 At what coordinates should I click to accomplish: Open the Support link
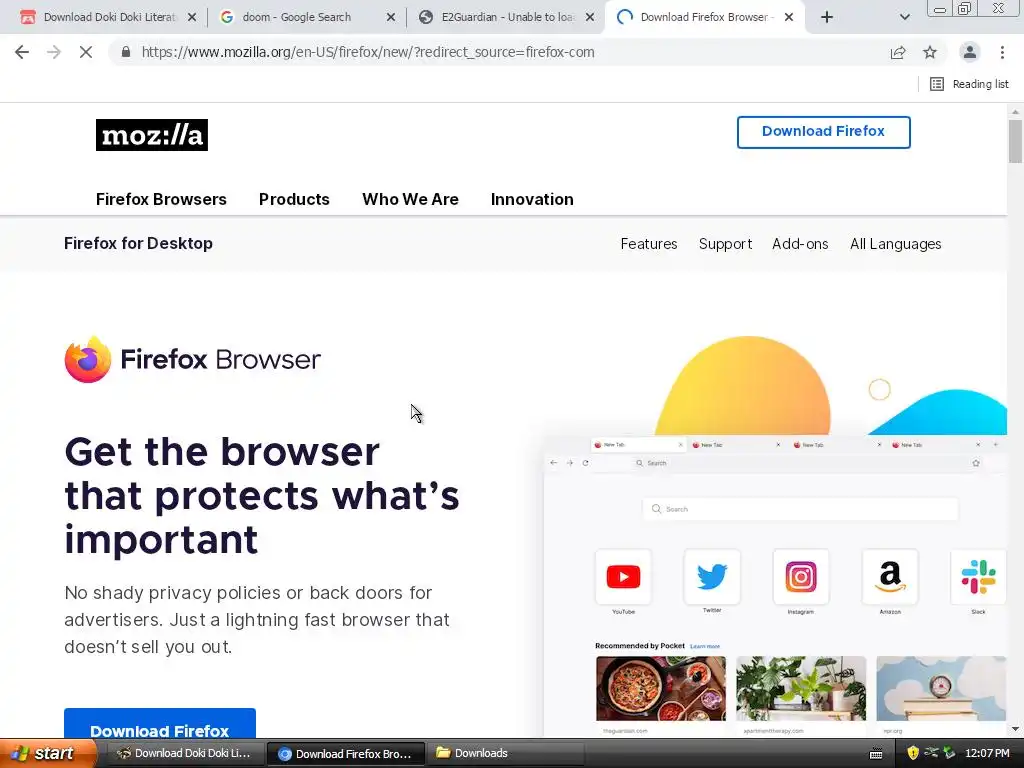725,244
